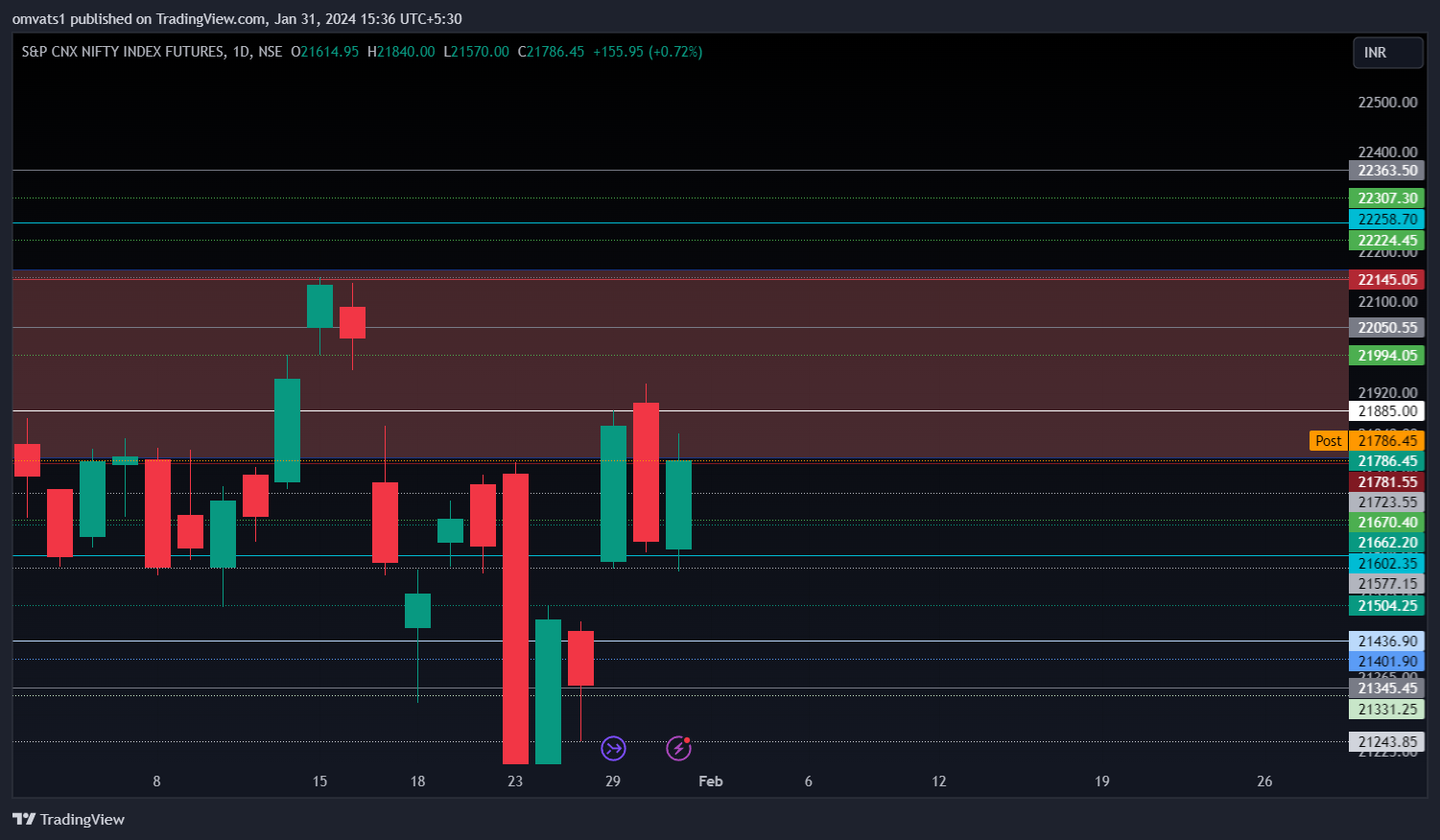The width and height of the screenshot is (1440, 840).
Task: Click the purple lightning bolt event icon
Action: click(x=678, y=748)
